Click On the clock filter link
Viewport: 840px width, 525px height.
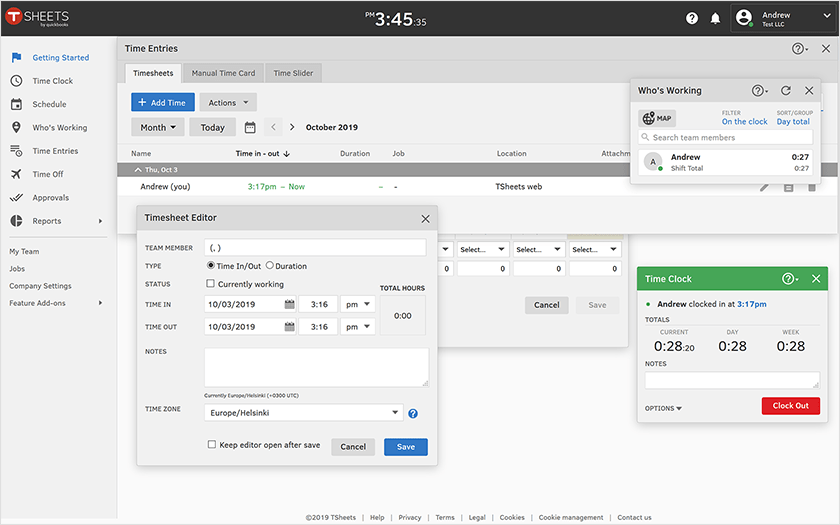(x=745, y=122)
